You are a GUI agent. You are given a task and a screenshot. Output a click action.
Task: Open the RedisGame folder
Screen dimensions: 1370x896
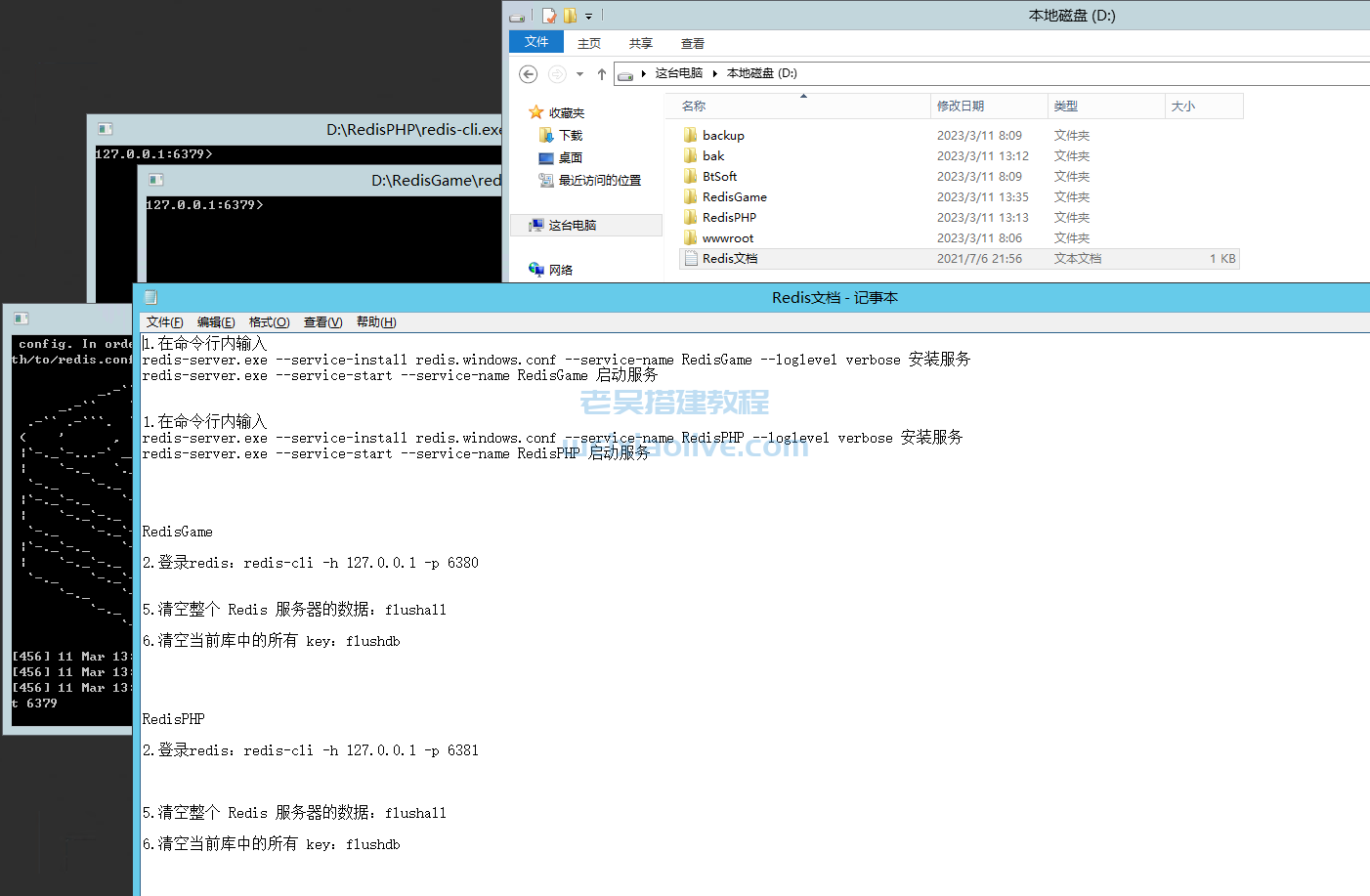[735, 196]
